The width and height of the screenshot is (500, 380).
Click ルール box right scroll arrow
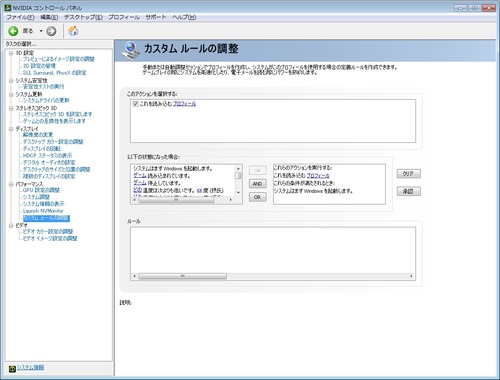411,276
